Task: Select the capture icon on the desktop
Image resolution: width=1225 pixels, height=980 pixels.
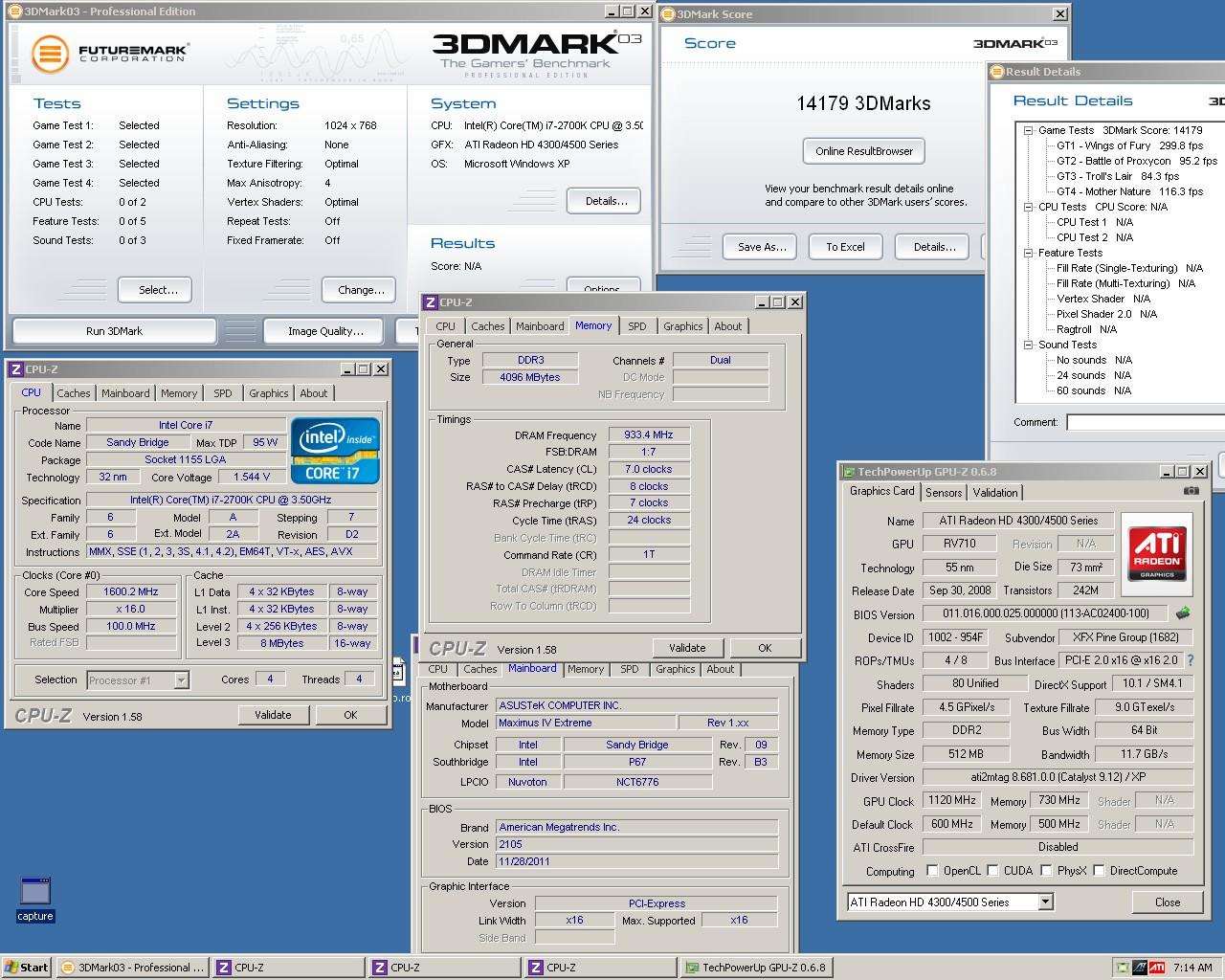Action: (x=35, y=899)
